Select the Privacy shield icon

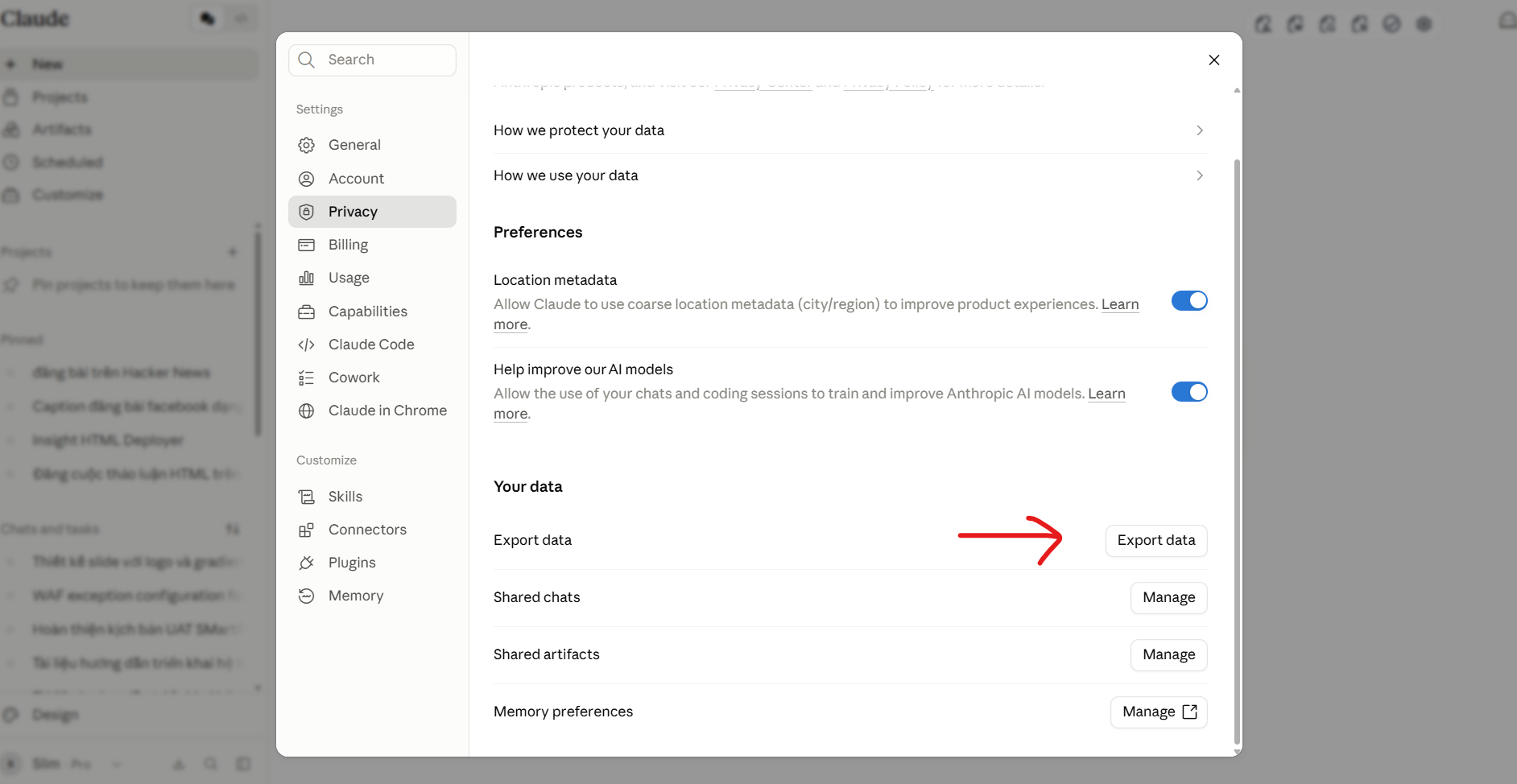(306, 212)
